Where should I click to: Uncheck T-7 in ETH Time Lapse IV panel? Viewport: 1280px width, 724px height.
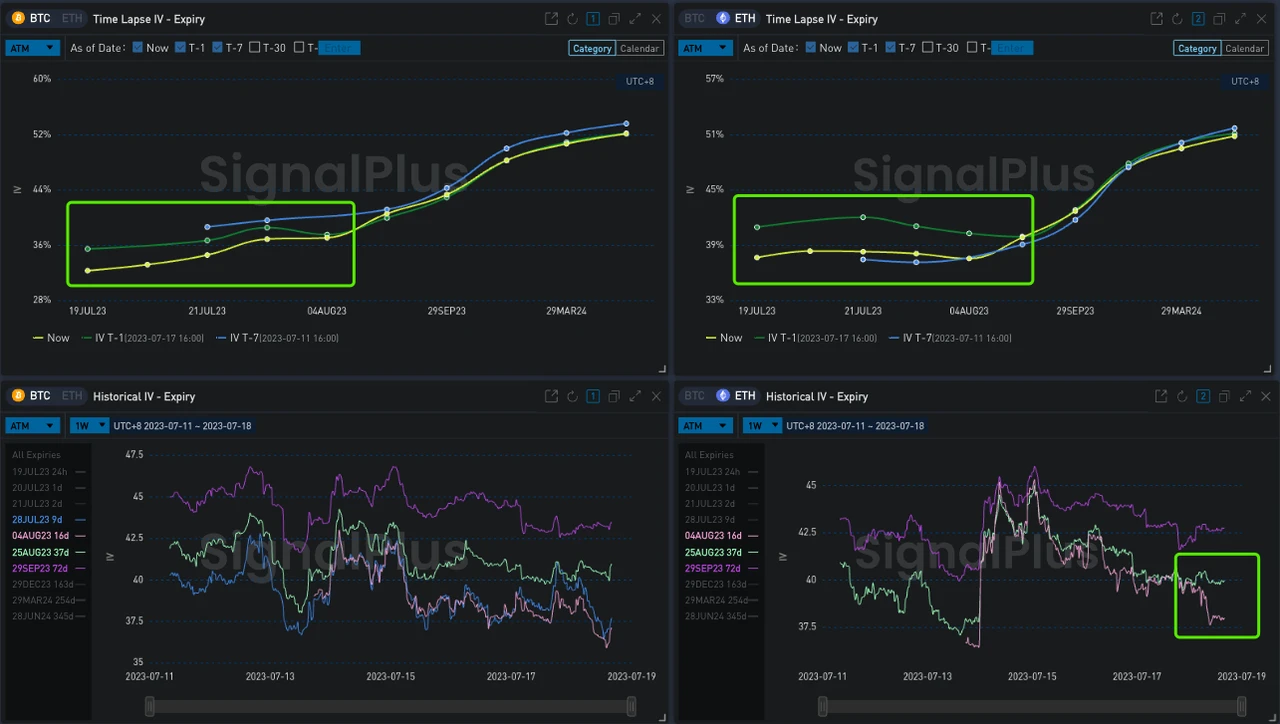coord(891,48)
